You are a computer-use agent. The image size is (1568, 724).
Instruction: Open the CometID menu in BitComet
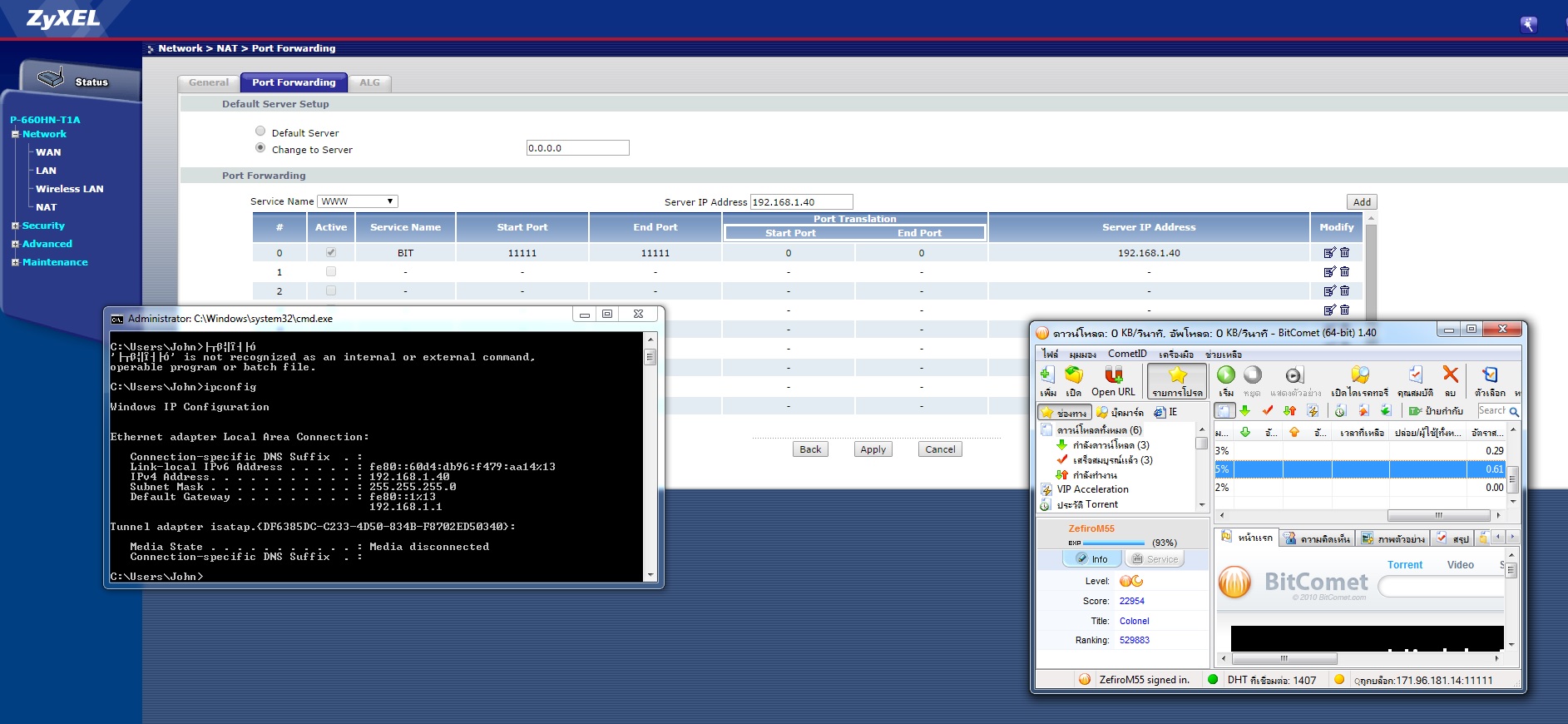(1127, 354)
